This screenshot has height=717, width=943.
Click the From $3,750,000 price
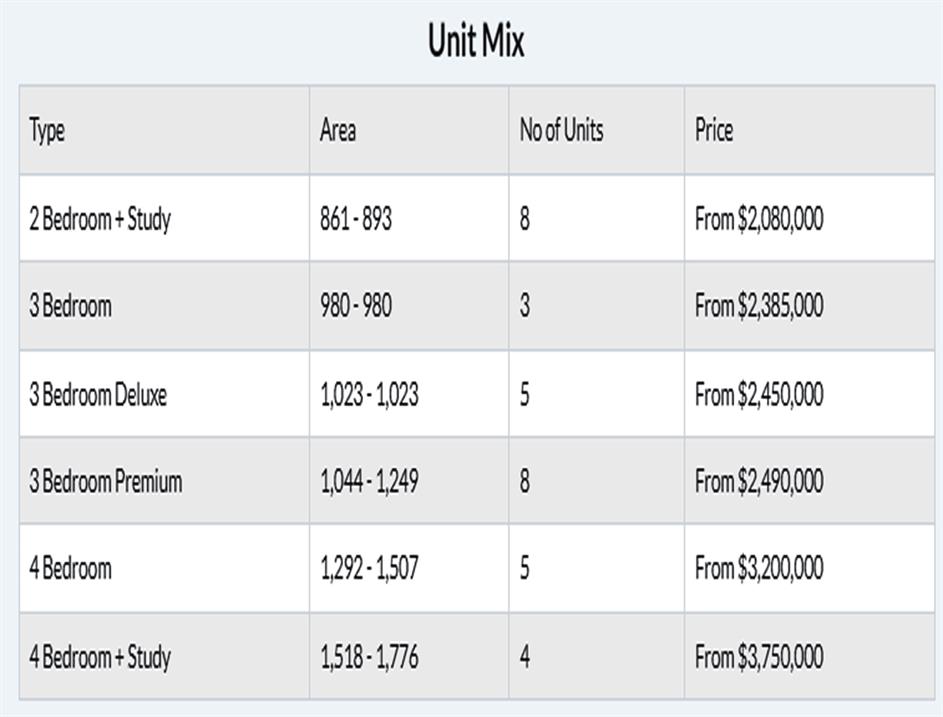pos(759,657)
